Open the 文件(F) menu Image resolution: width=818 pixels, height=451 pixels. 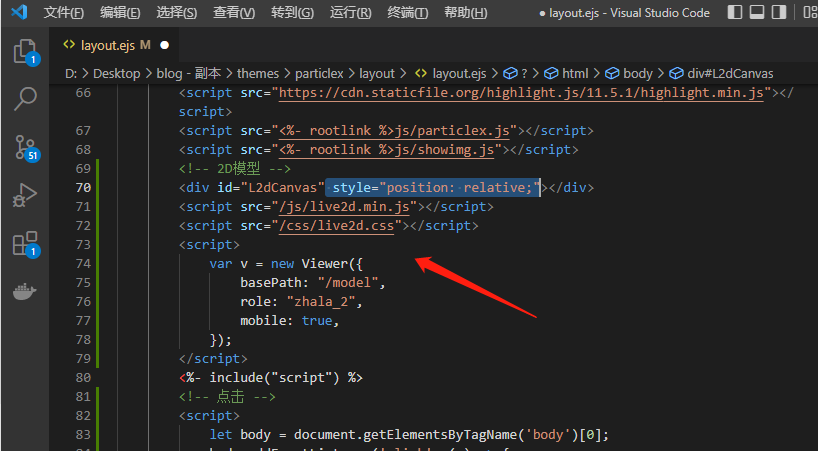point(64,13)
